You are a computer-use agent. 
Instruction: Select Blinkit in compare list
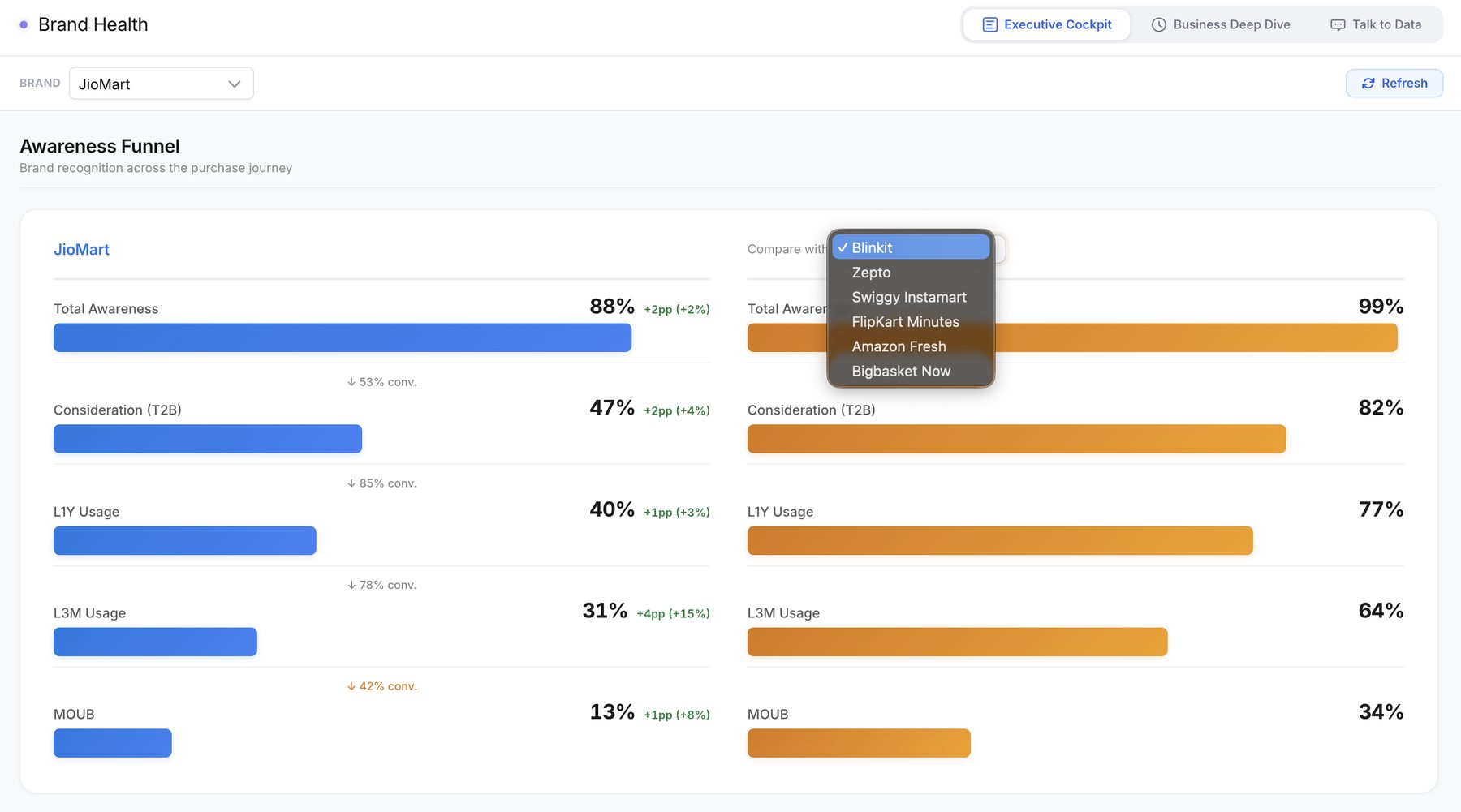tap(911, 247)
